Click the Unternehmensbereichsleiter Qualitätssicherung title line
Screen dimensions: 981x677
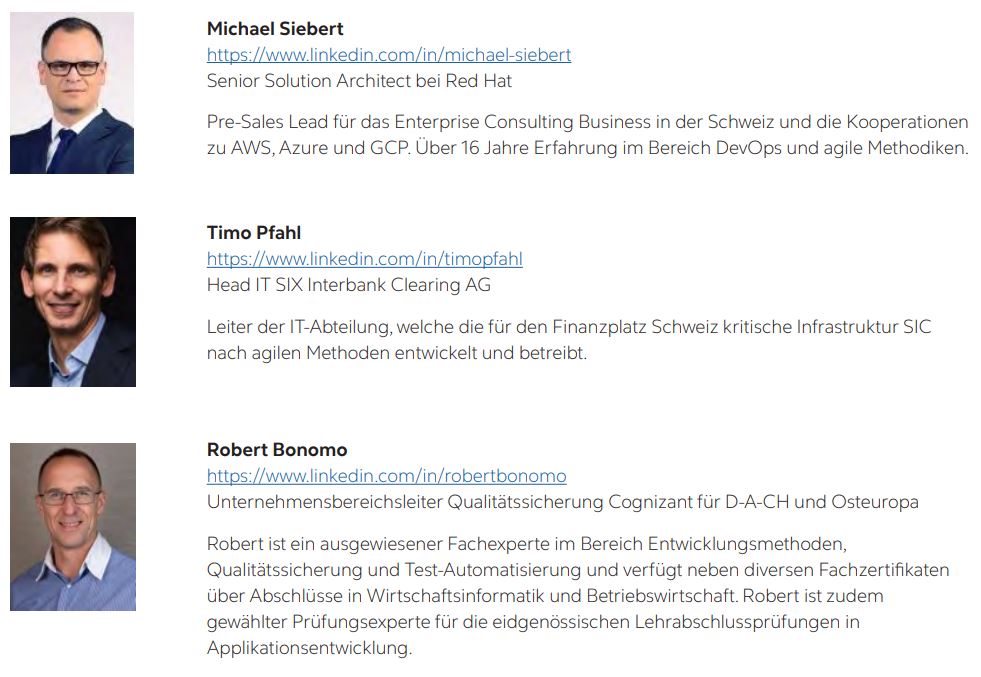(x=562, y=502)
